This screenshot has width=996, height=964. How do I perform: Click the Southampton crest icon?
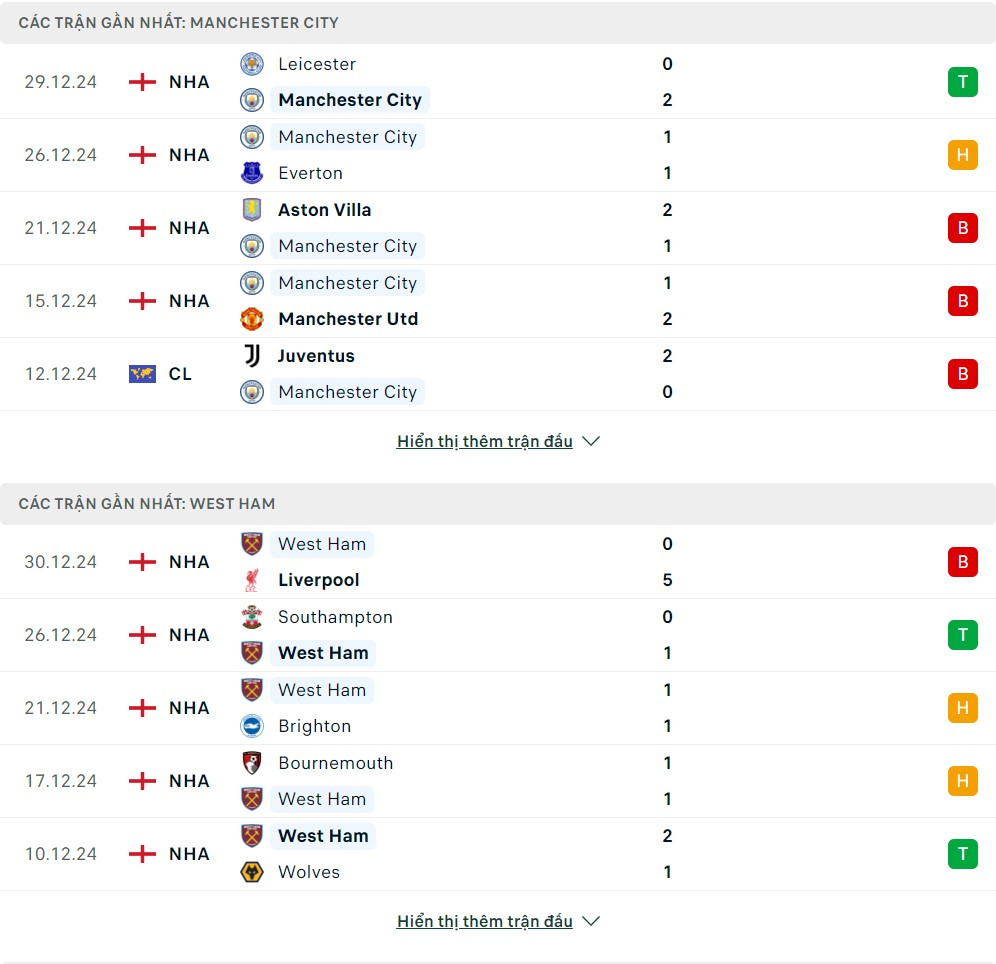pyautogui.click(x=252, y=617)
